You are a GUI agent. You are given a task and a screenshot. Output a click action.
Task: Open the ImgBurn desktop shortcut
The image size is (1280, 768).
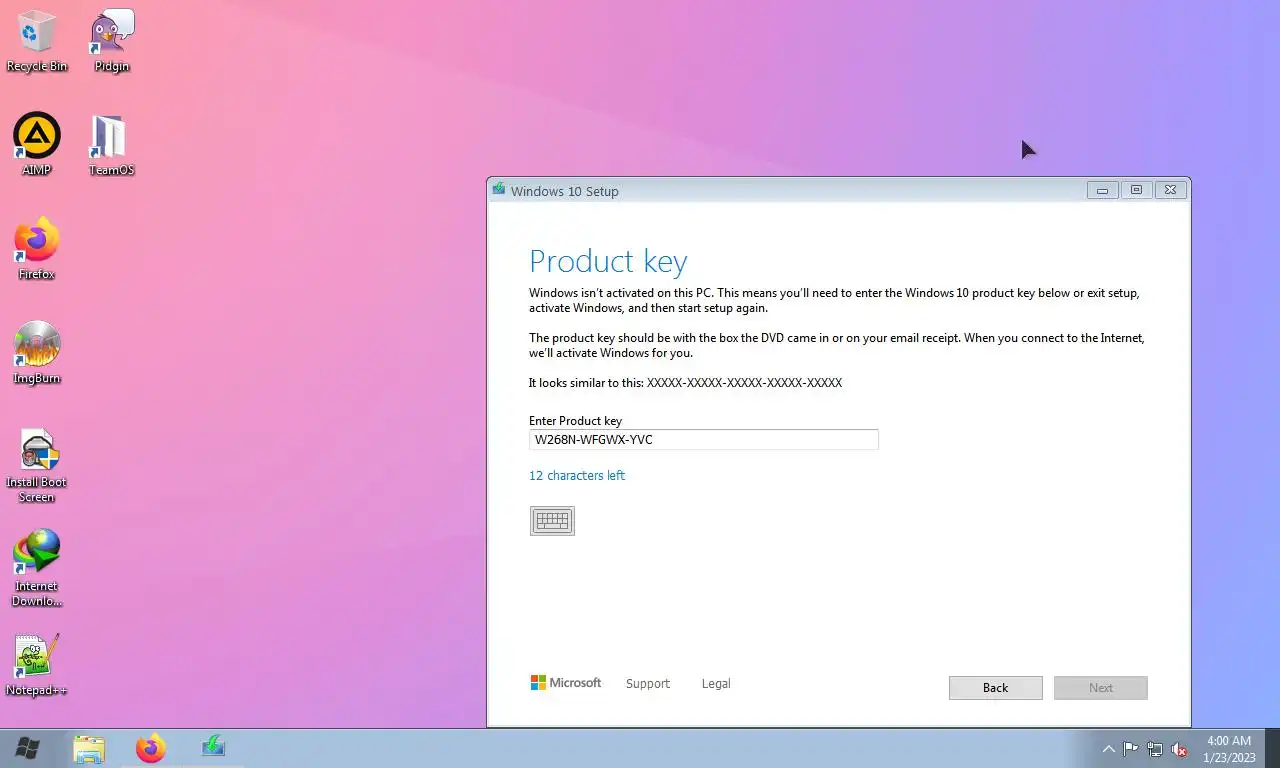pyautogui.click(x=37, y=352)
